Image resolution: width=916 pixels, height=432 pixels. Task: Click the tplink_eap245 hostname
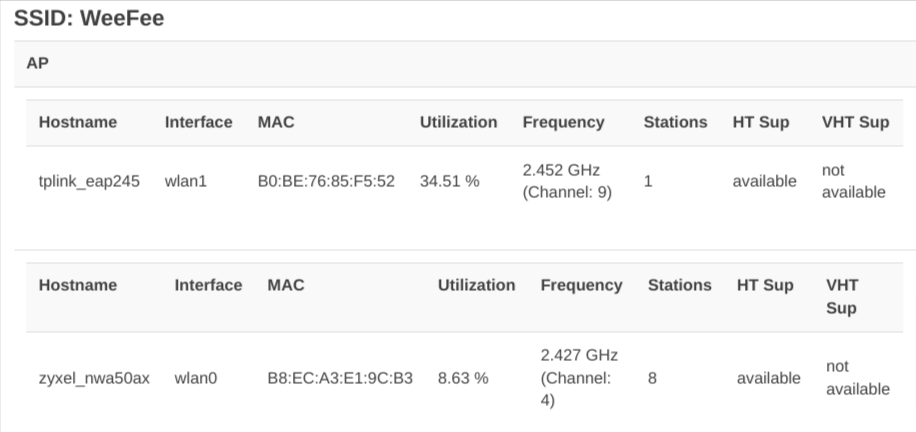click(89, 181)
